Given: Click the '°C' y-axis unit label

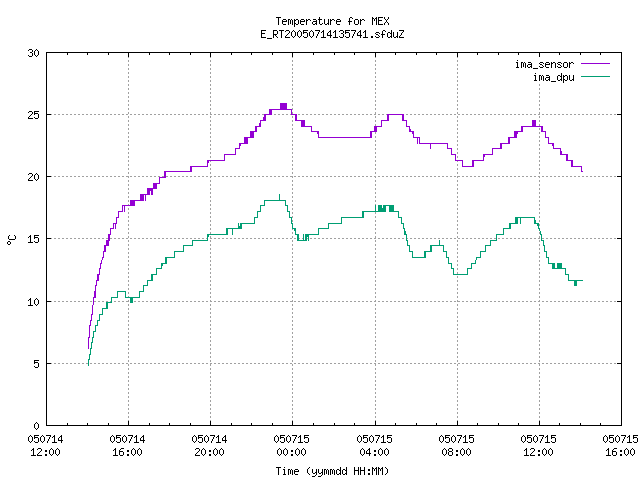Looking at the screenshot, I should click(x=12, y=240).
